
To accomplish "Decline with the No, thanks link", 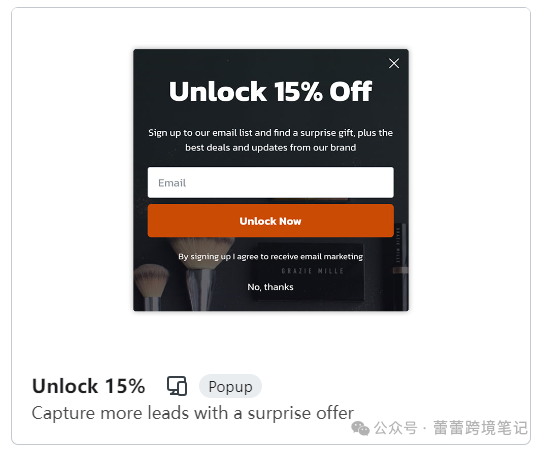I will coord(271,287).
